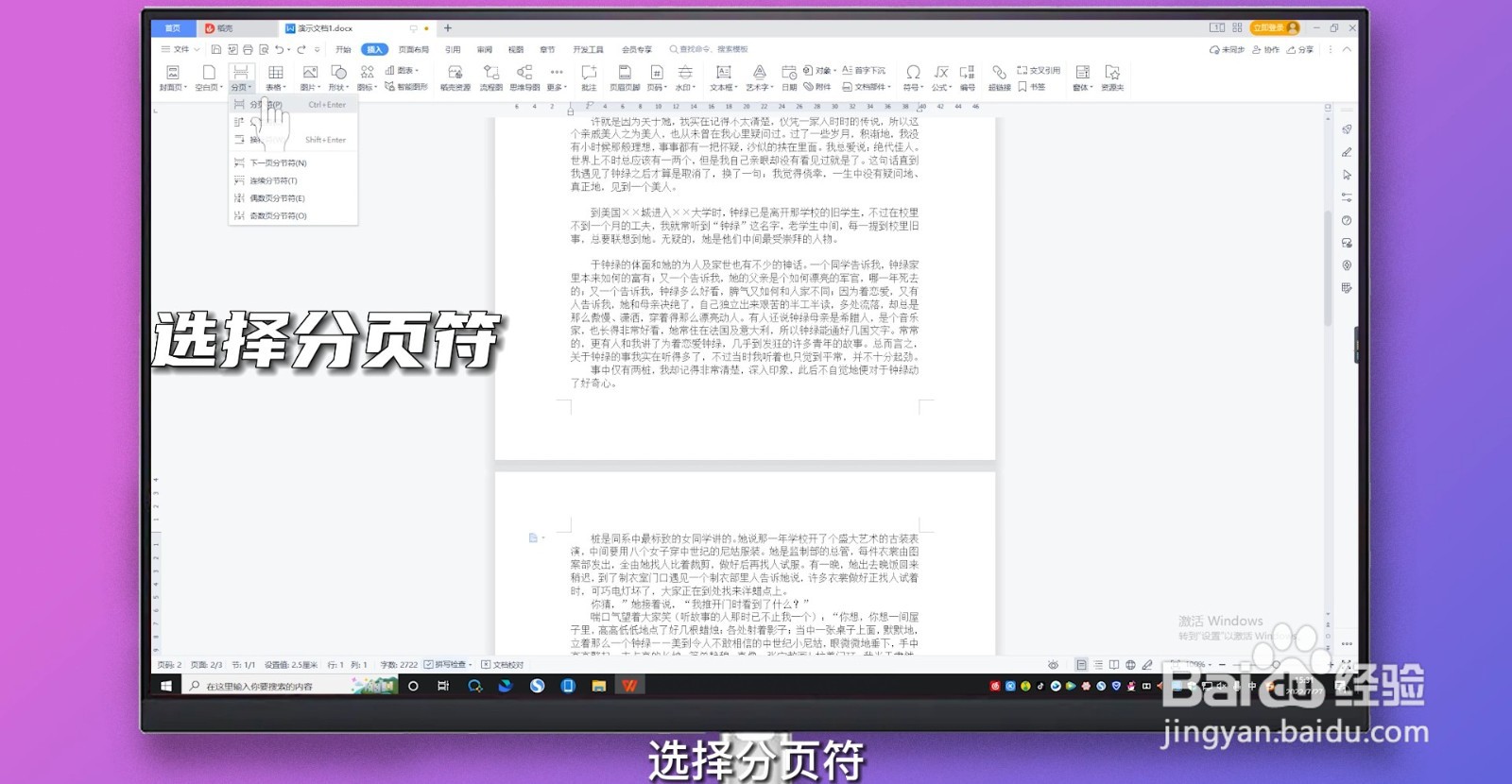Insert 编号 numbering
This screenshot has width=1512, height=784.
(x=968, y=77)
